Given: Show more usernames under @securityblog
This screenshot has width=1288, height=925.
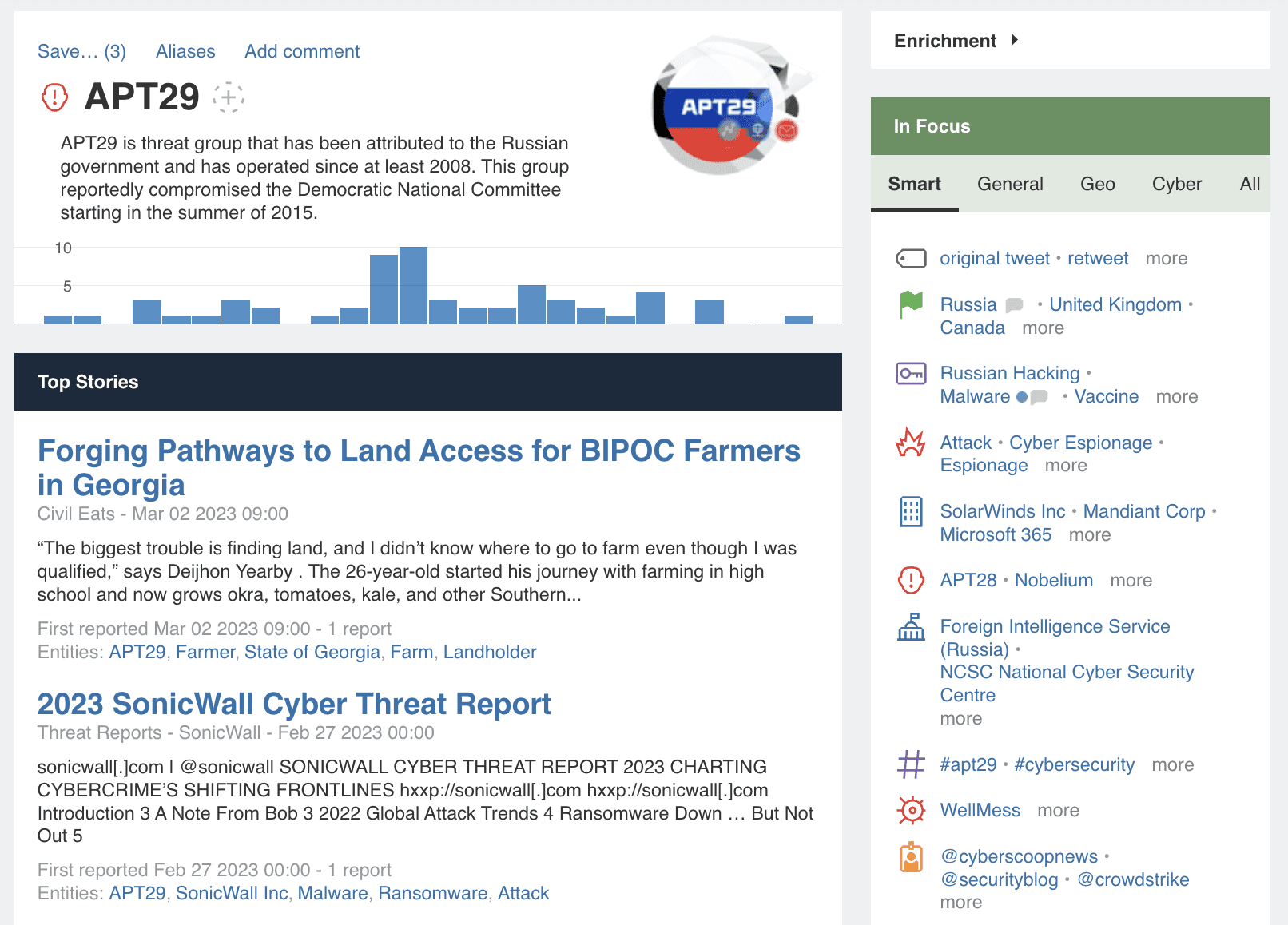Looking at the screenshot, I should [x=961, y=902].
